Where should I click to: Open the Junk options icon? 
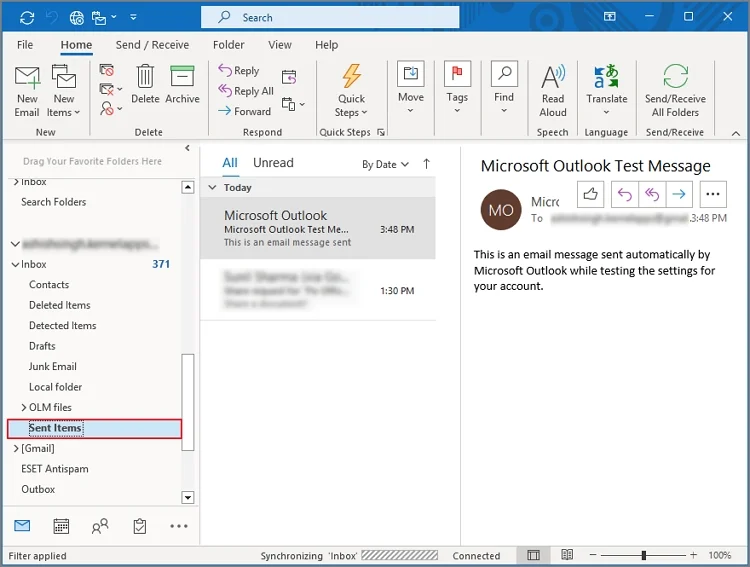(110, 109)
